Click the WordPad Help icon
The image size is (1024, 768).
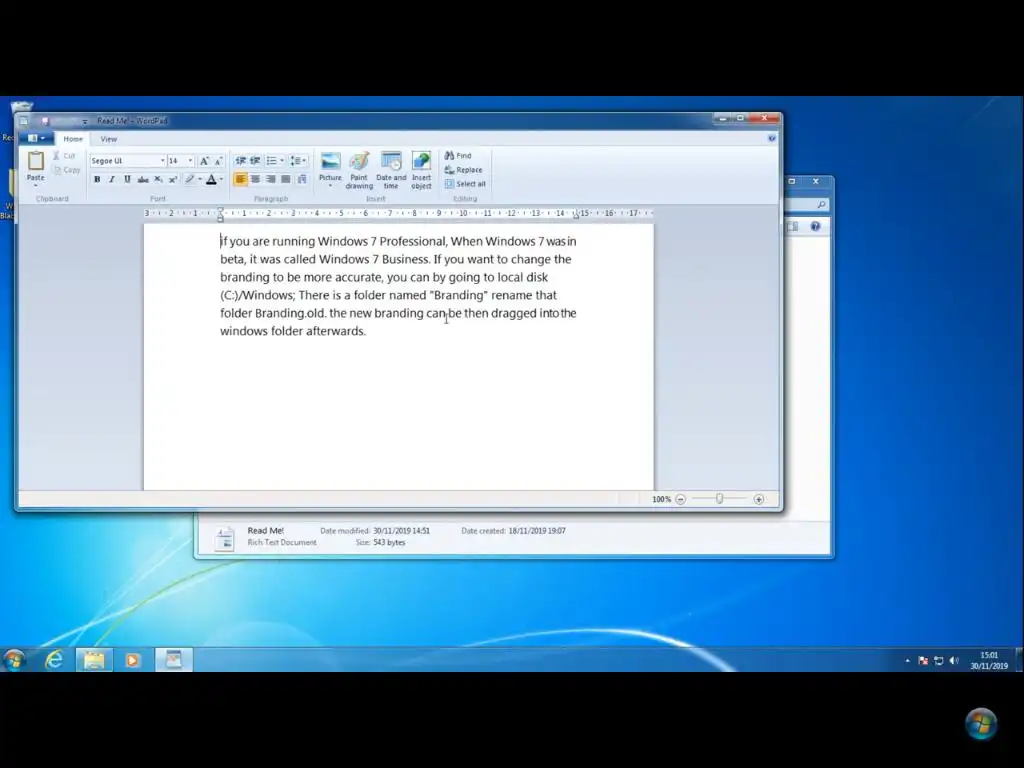pyautogui.click(x=771, y=138)
